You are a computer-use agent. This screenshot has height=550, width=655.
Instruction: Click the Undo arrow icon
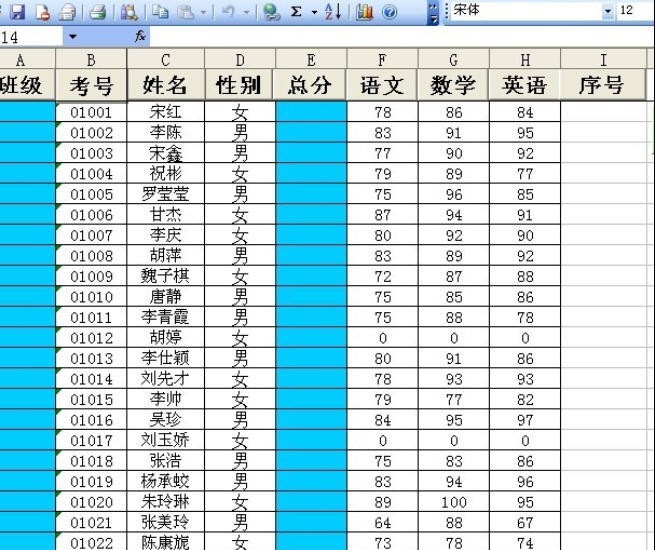[x=228, y=12]
